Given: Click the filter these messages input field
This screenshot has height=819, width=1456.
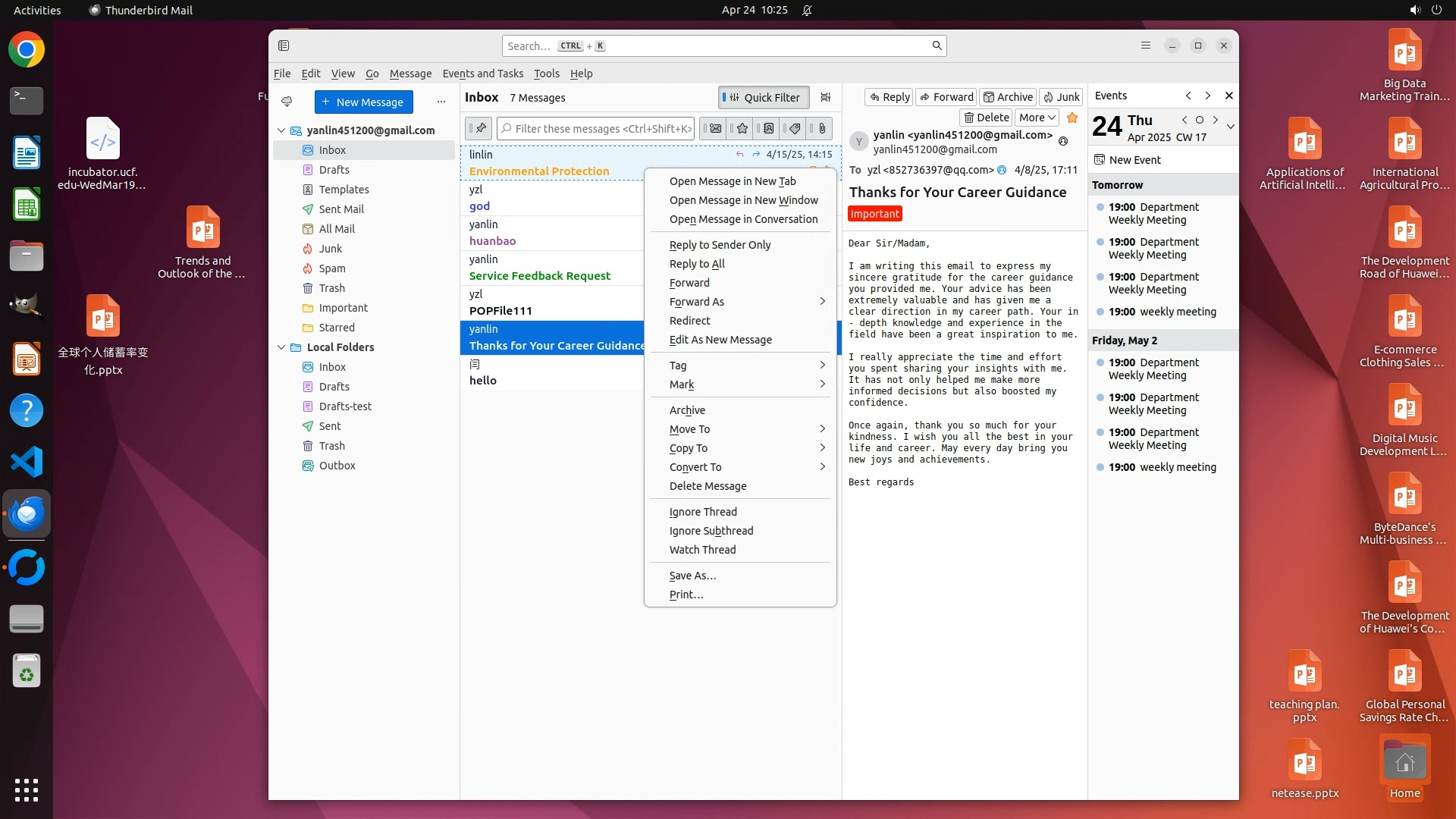Looking at the screenshot, I should [597, 128].
